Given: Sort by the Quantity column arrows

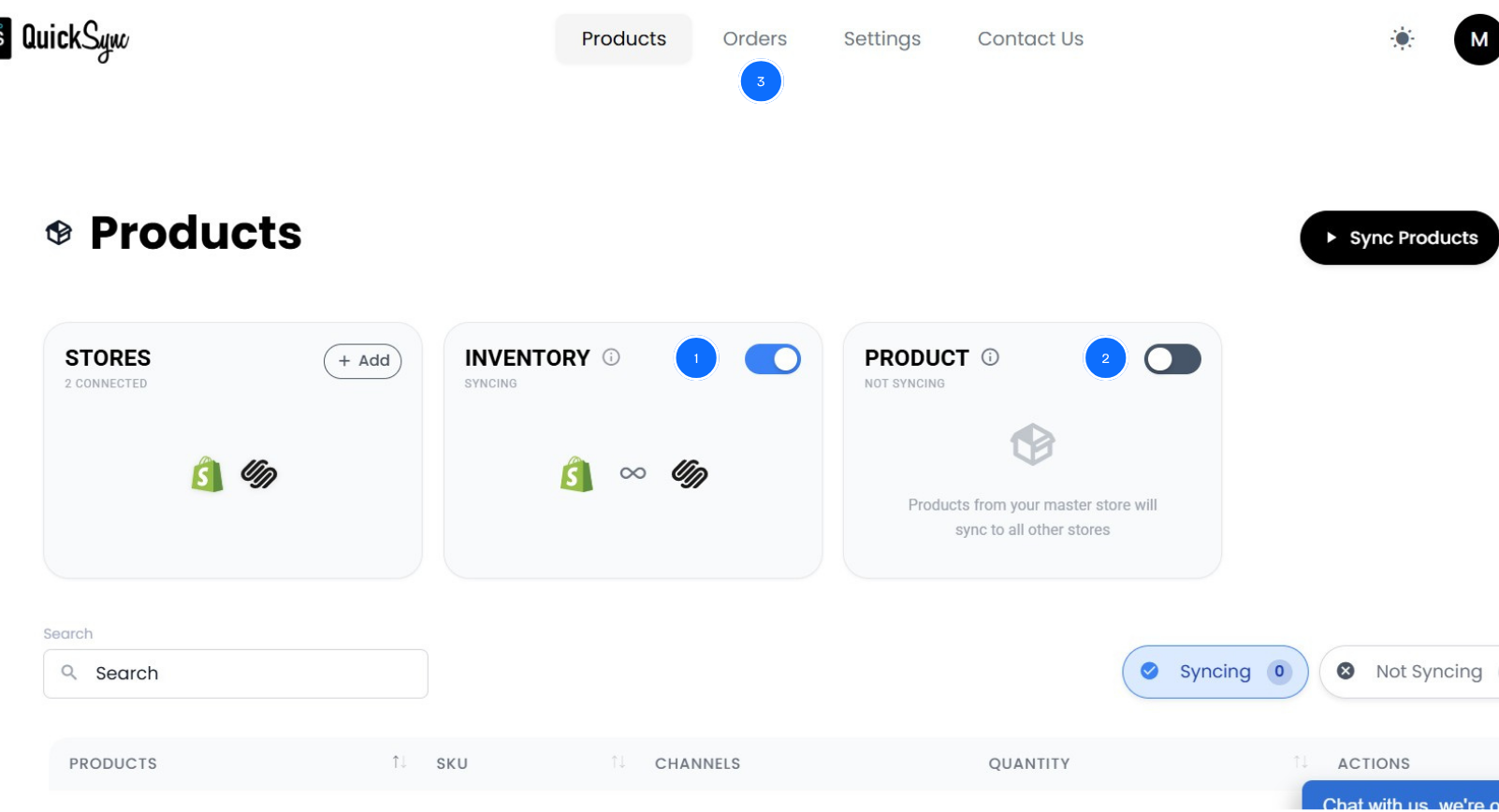Looking at the screenshot, I should pyautogui.click(x=1301, y=762).
